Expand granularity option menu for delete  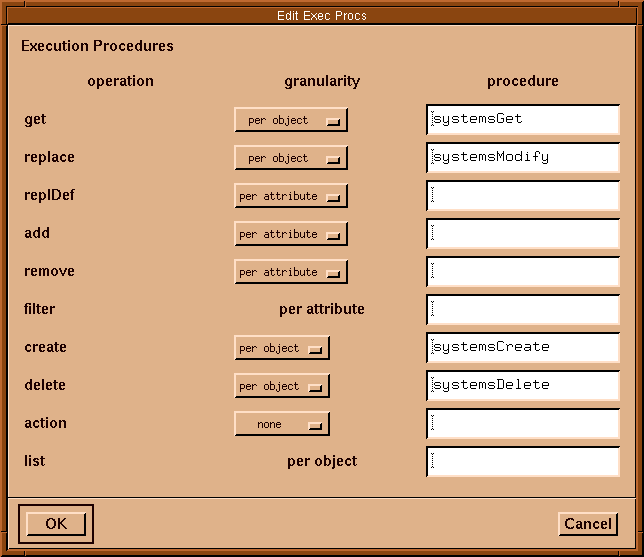282,386
